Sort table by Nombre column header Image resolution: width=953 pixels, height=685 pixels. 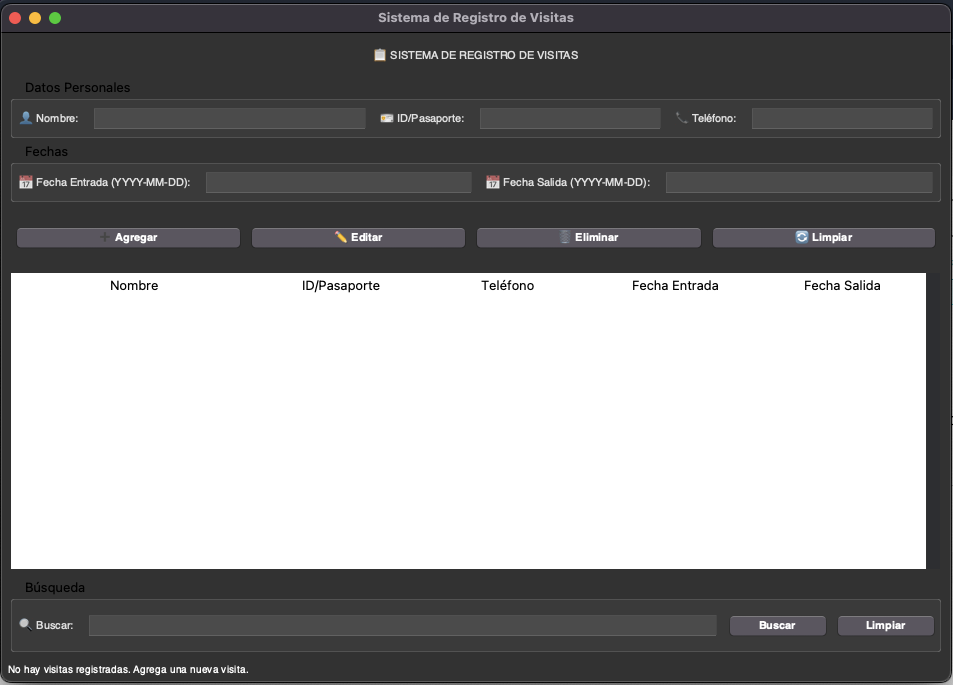coord(134,286)
